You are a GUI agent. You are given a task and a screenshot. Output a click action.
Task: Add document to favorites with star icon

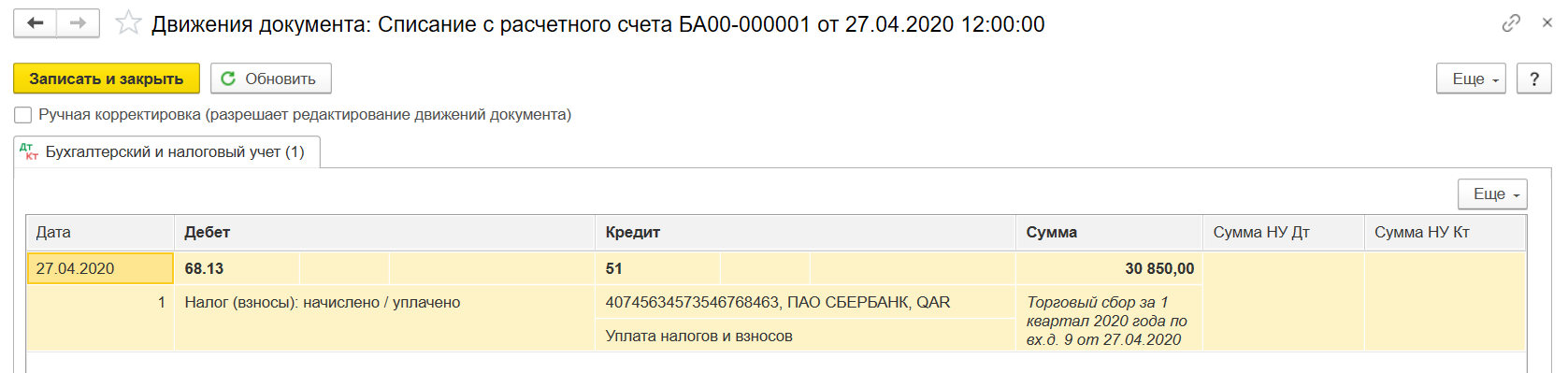(128, 23)
